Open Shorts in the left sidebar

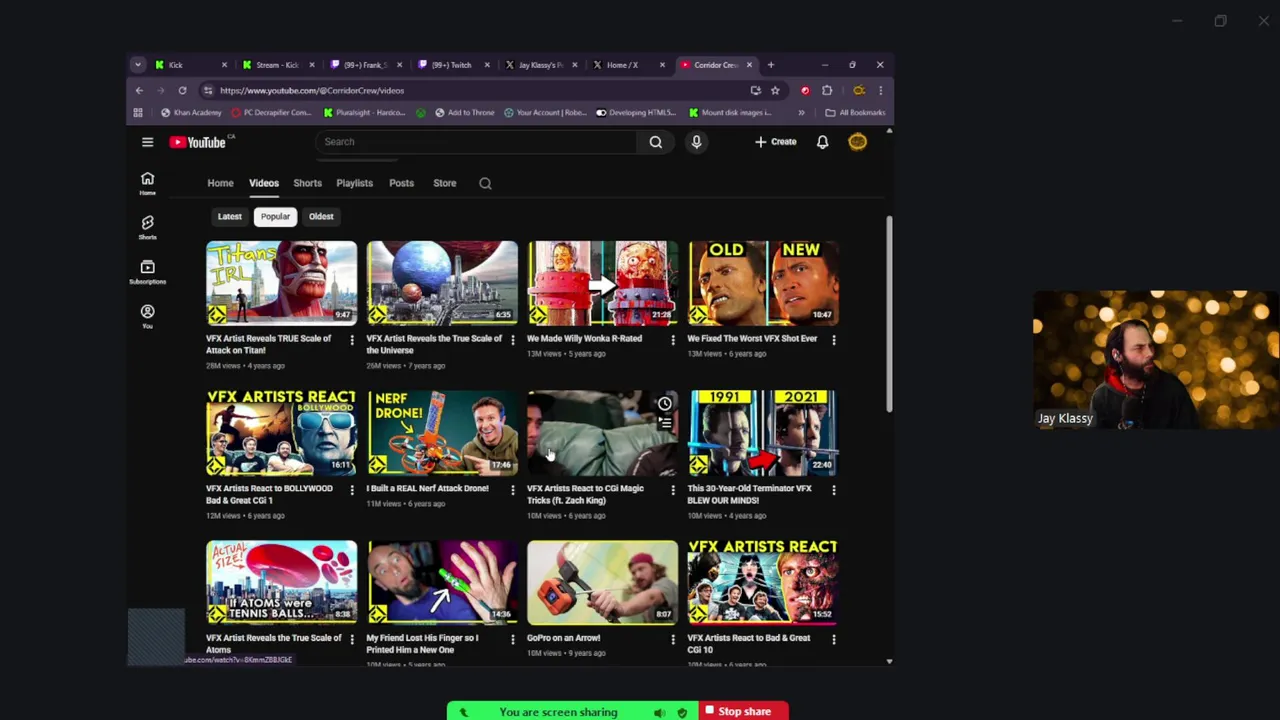(147, 227)
